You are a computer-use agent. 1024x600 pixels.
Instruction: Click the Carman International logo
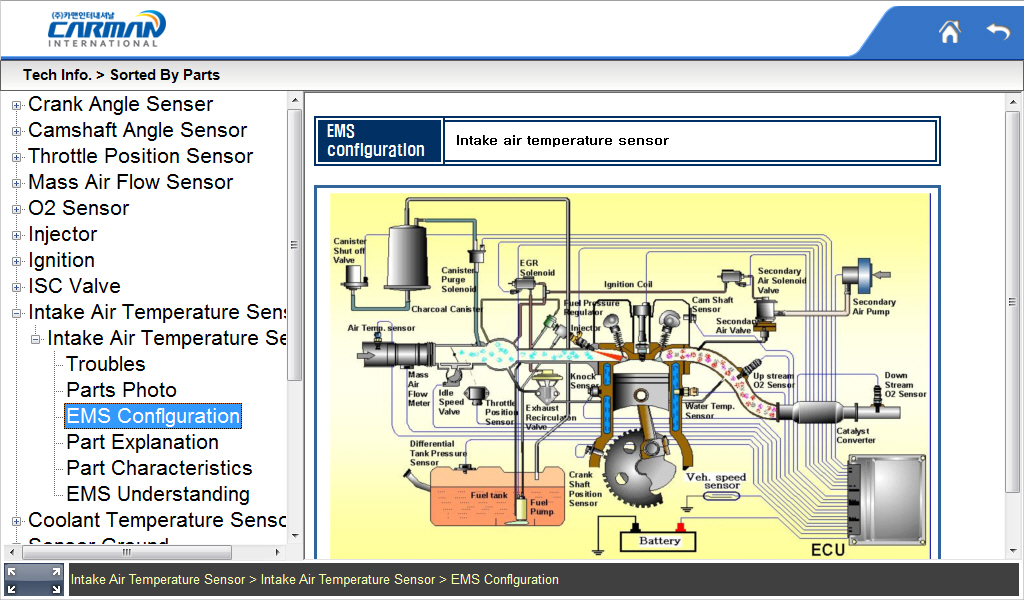(106, 29)
